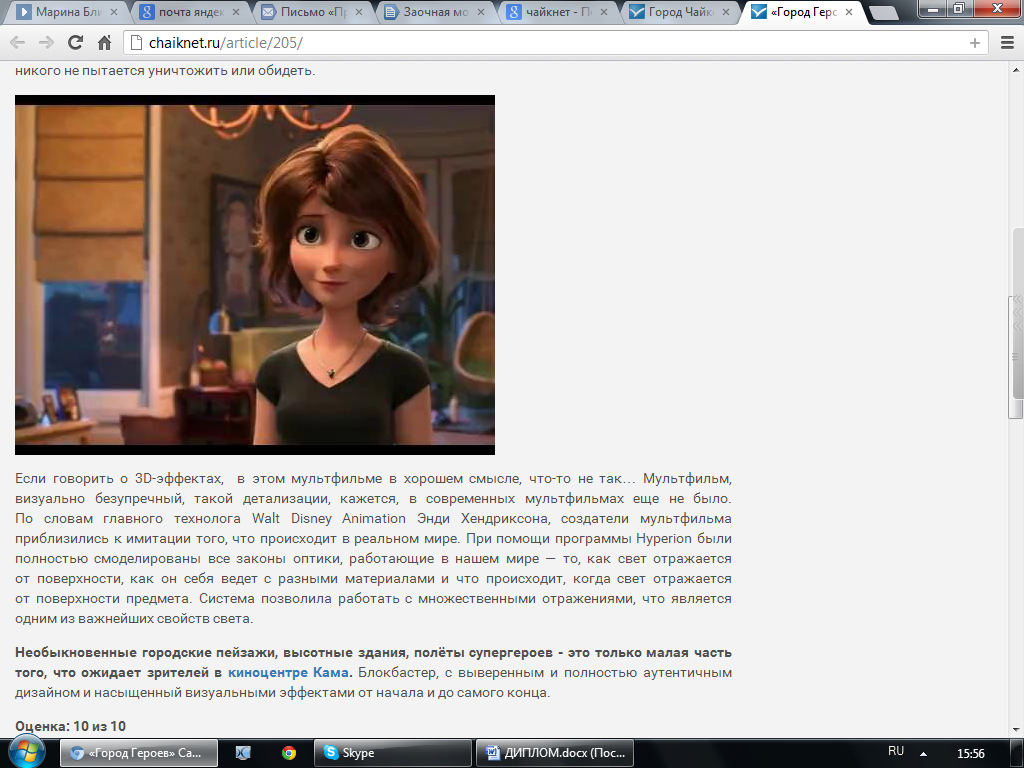Open the pinned program icon beside the Chrome taskbar icon
1024x768 pixels.
pos(243,753)
